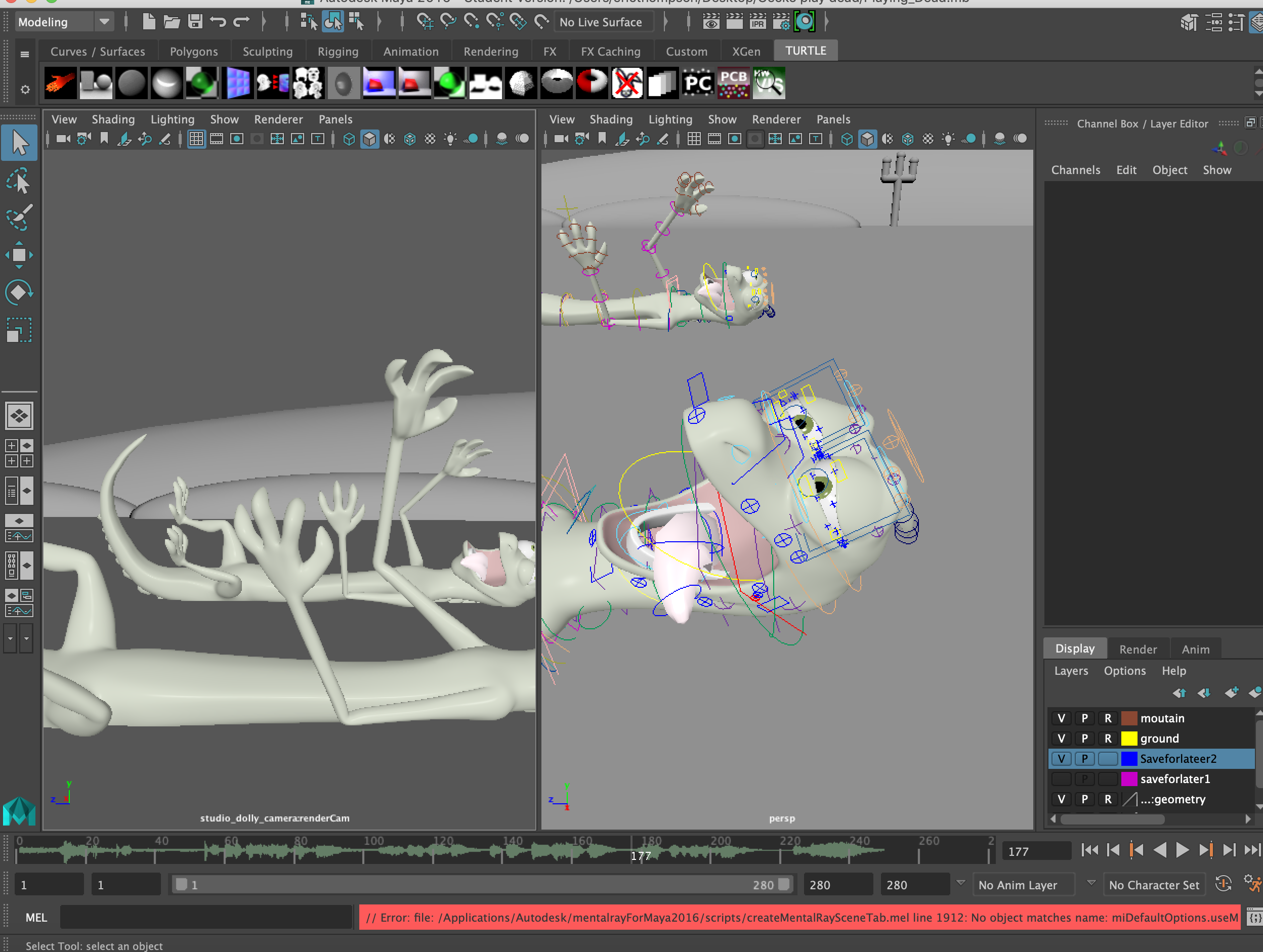
Task: Click the PCB icon on the TURTLE shelf
Action: [734, 83]
